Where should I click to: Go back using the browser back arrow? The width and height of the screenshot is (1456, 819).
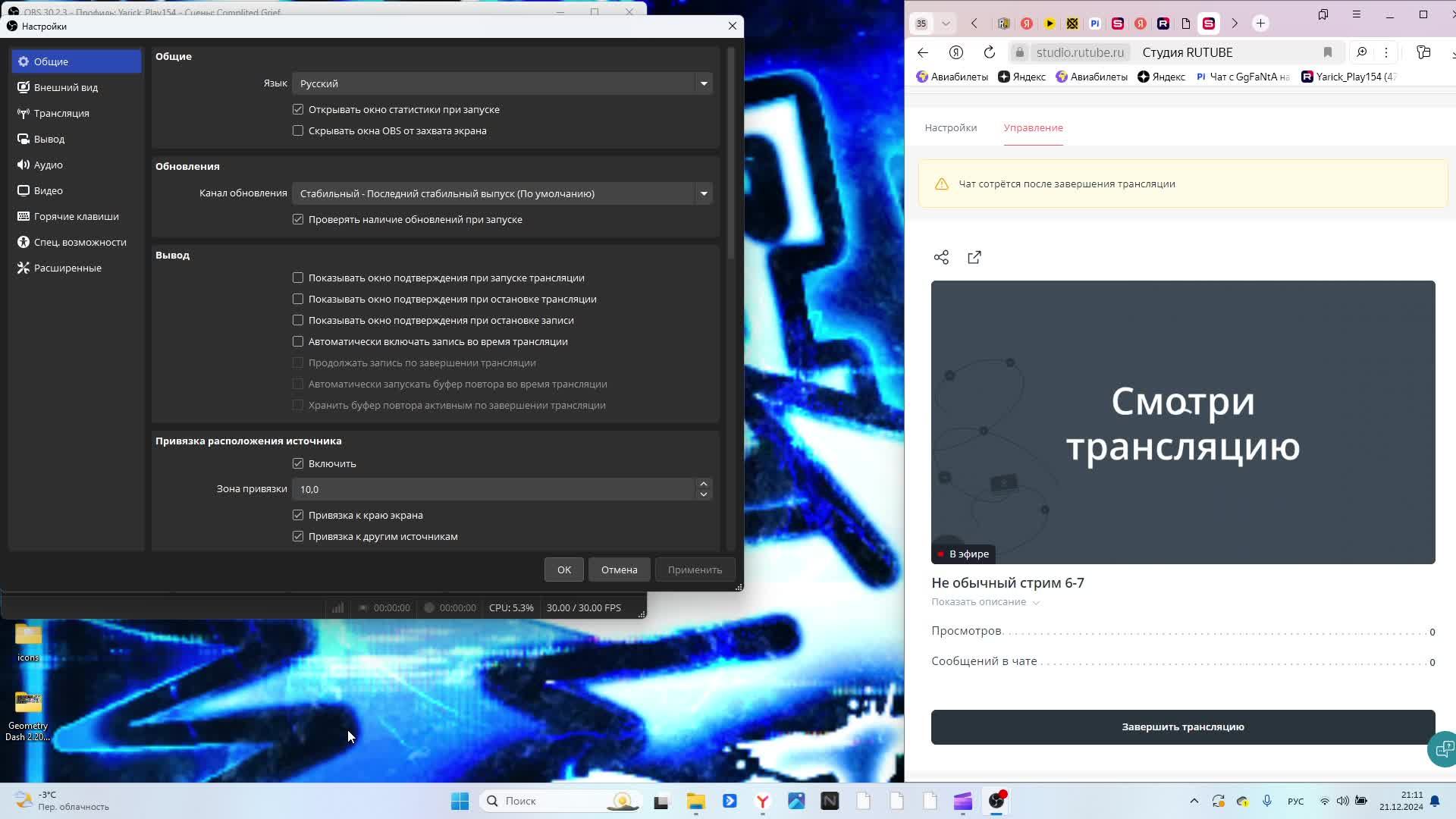pos(923,52)
